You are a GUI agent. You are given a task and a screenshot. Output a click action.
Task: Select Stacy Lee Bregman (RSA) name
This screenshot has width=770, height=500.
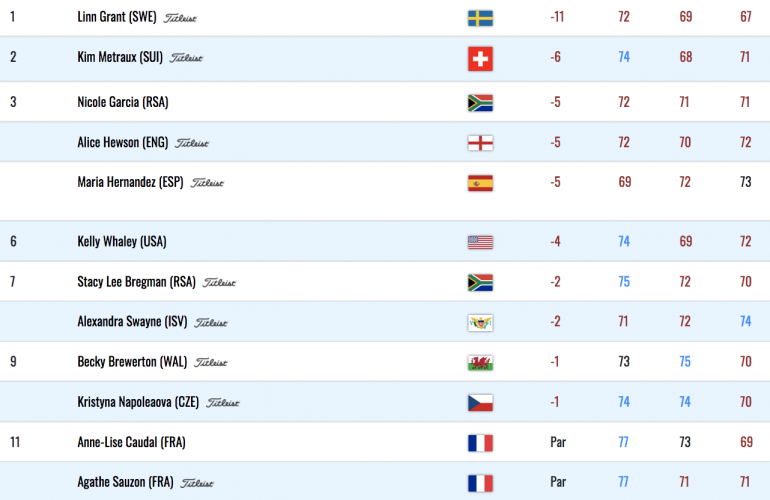137,282
